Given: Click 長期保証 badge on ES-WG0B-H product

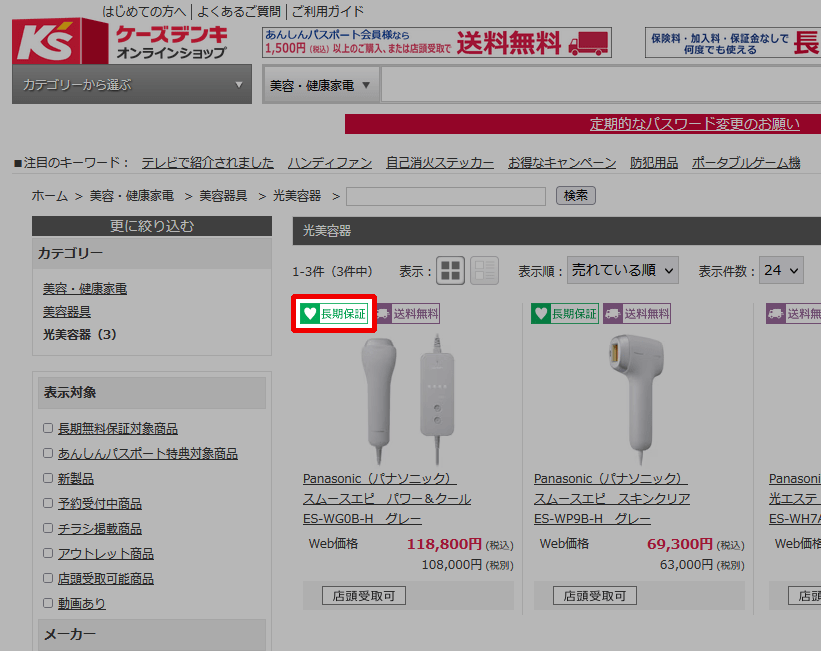Looking at the screenshot, I should coord(334,314).
